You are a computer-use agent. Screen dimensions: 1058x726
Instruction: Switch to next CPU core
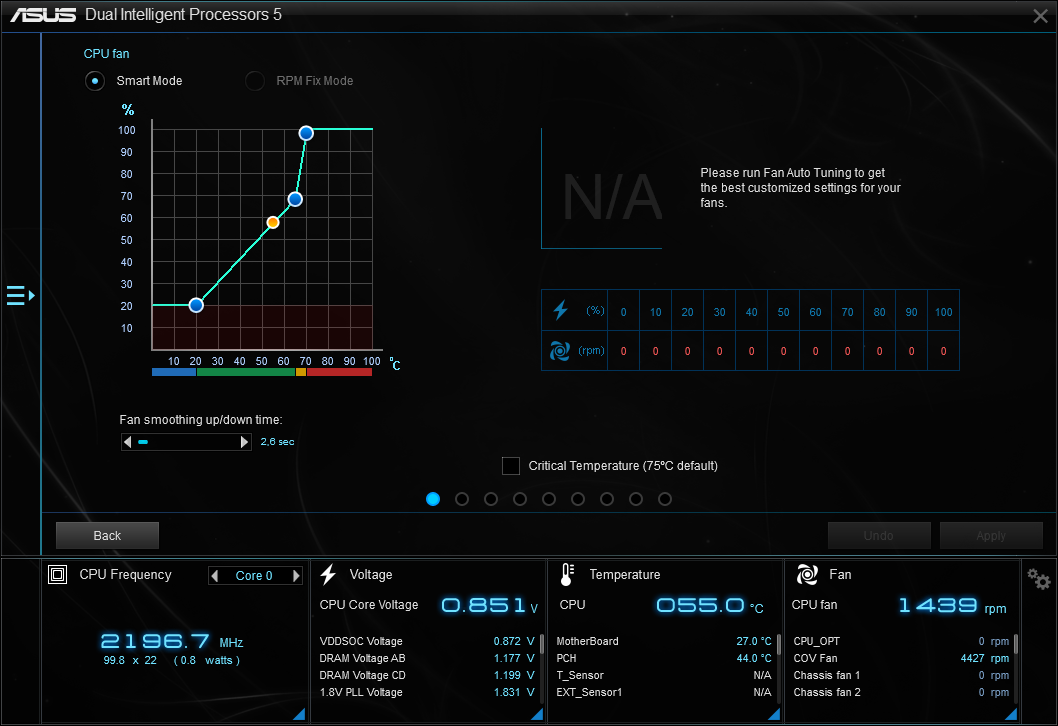(x=296, y=576)
